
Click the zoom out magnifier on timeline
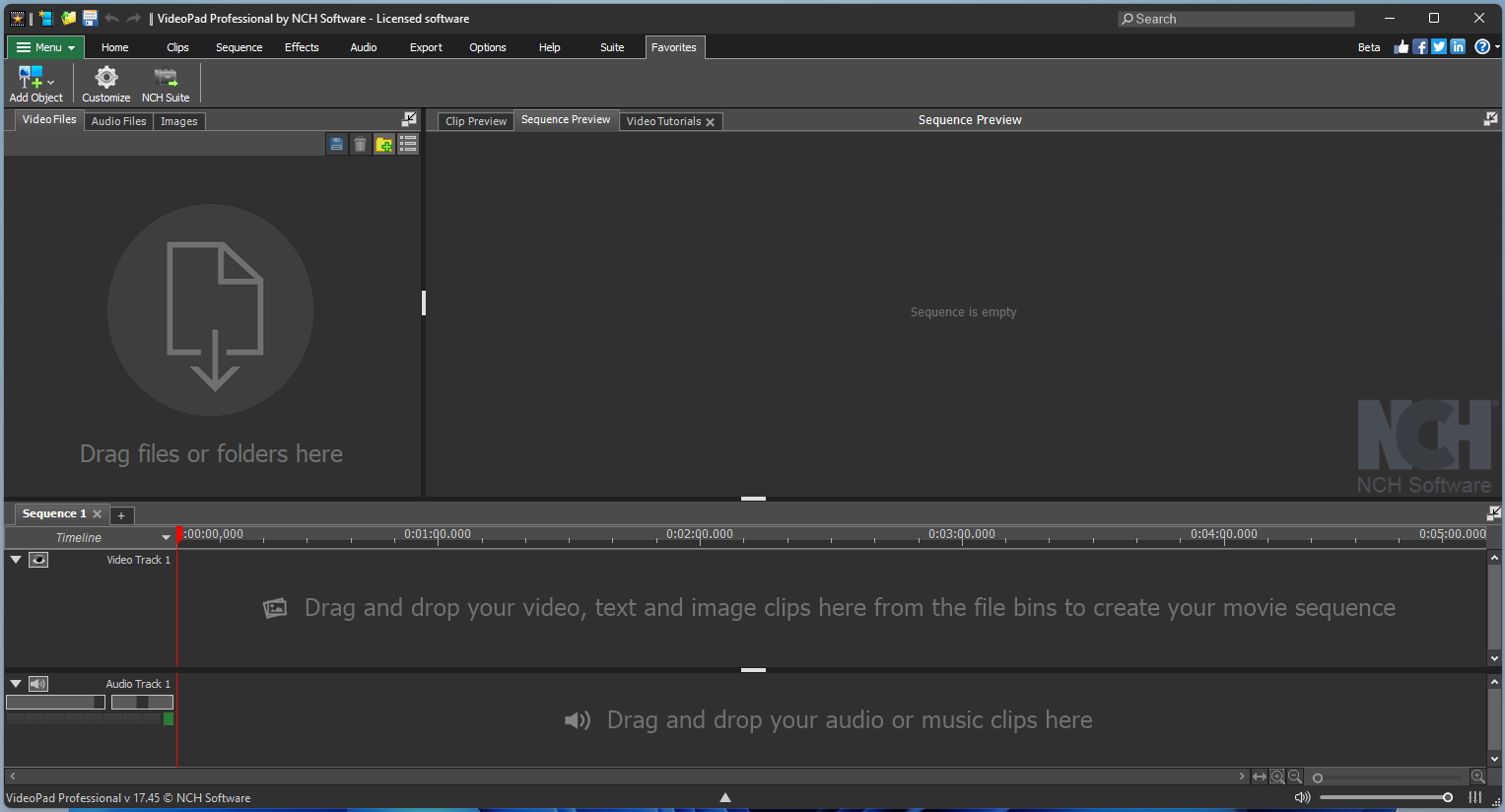pos(1295,777)
